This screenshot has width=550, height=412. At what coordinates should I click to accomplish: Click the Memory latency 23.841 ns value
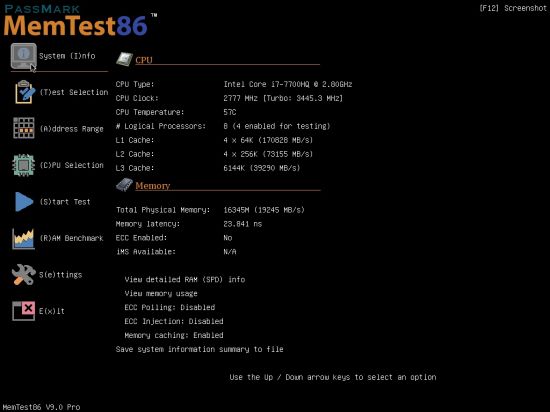243,224
